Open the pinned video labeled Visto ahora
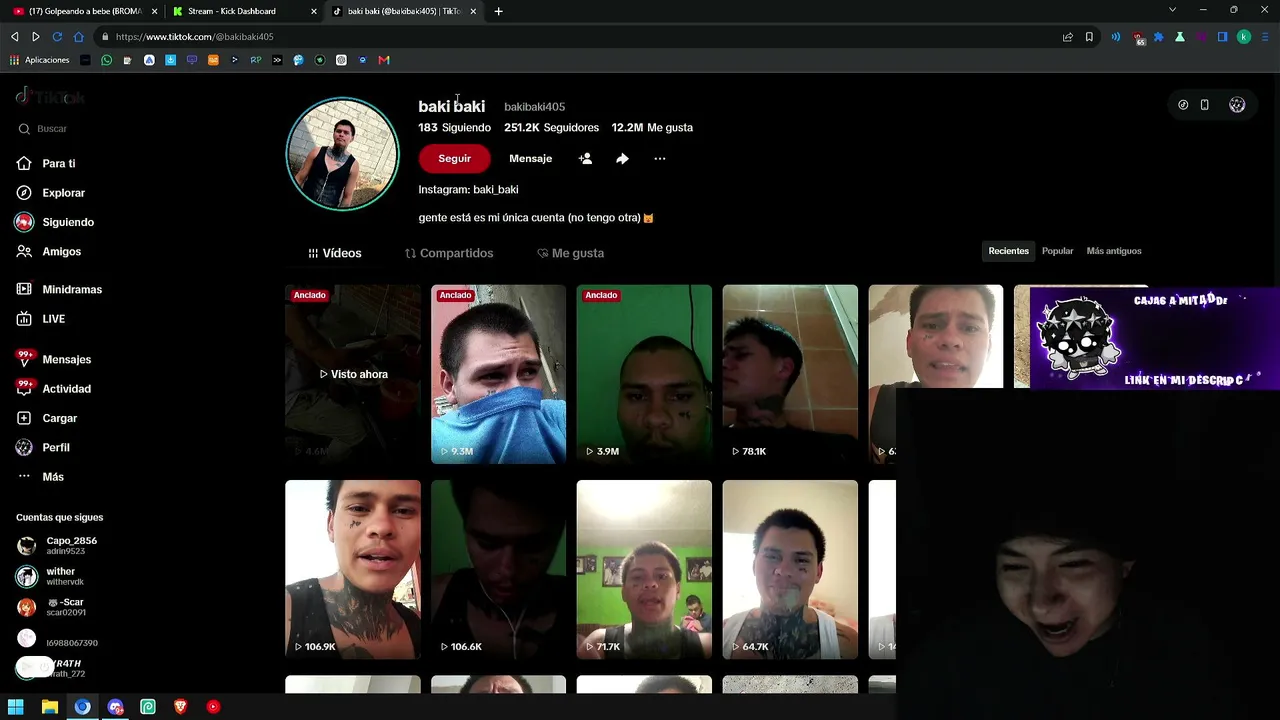Screen dimensions: 1280x720 [x=353, y=374]
